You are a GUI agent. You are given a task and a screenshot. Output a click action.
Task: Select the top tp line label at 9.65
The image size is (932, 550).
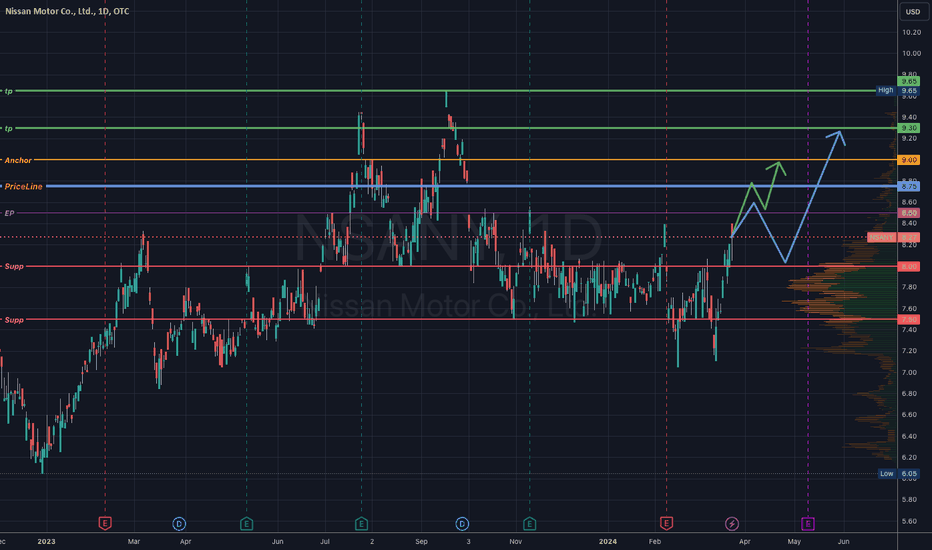tap(8, 91)
